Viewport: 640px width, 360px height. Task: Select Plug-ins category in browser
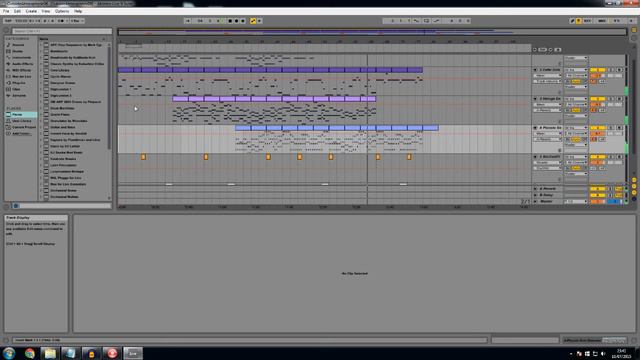pos(19,83)
